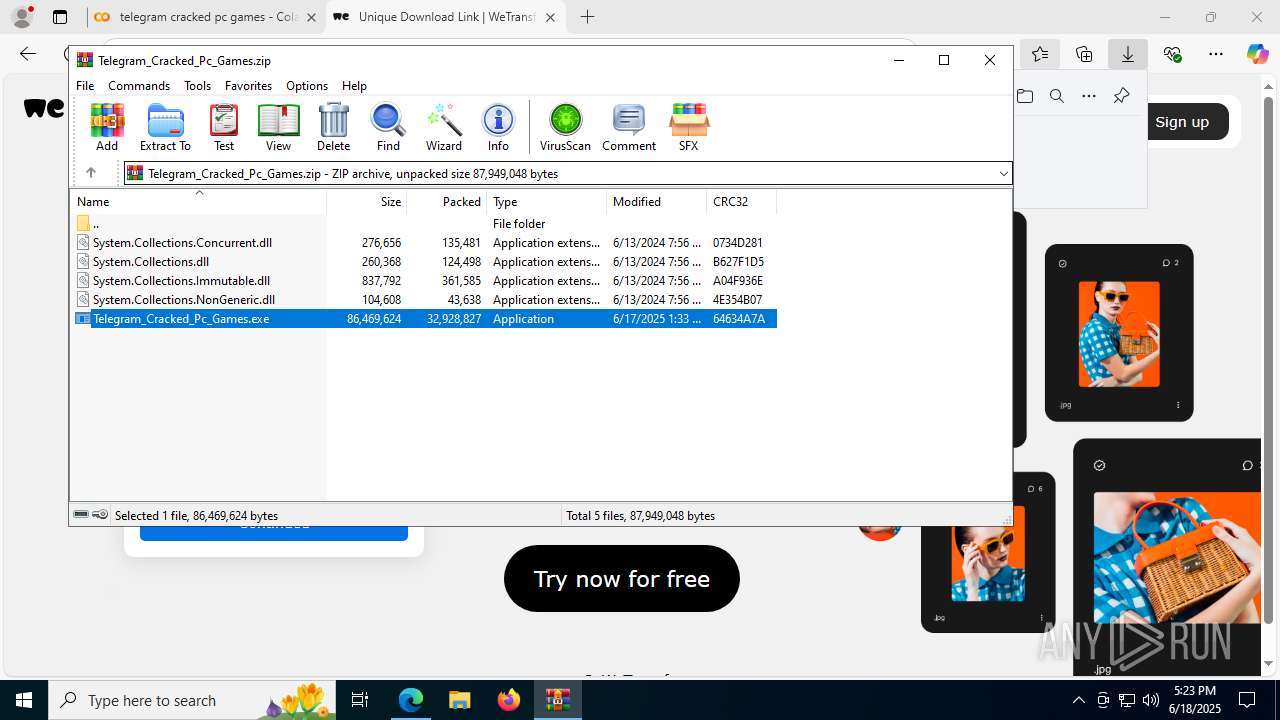Screen dimensions: 1280x720
Task: Click 'Total 5 files' status bar text
Action: coord(640,516)
